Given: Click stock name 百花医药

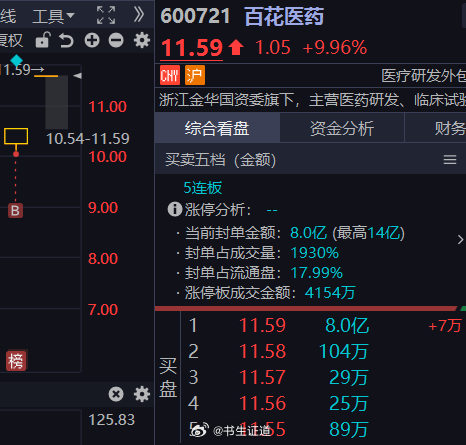Looking at the screenshot, I should [284, 16].
